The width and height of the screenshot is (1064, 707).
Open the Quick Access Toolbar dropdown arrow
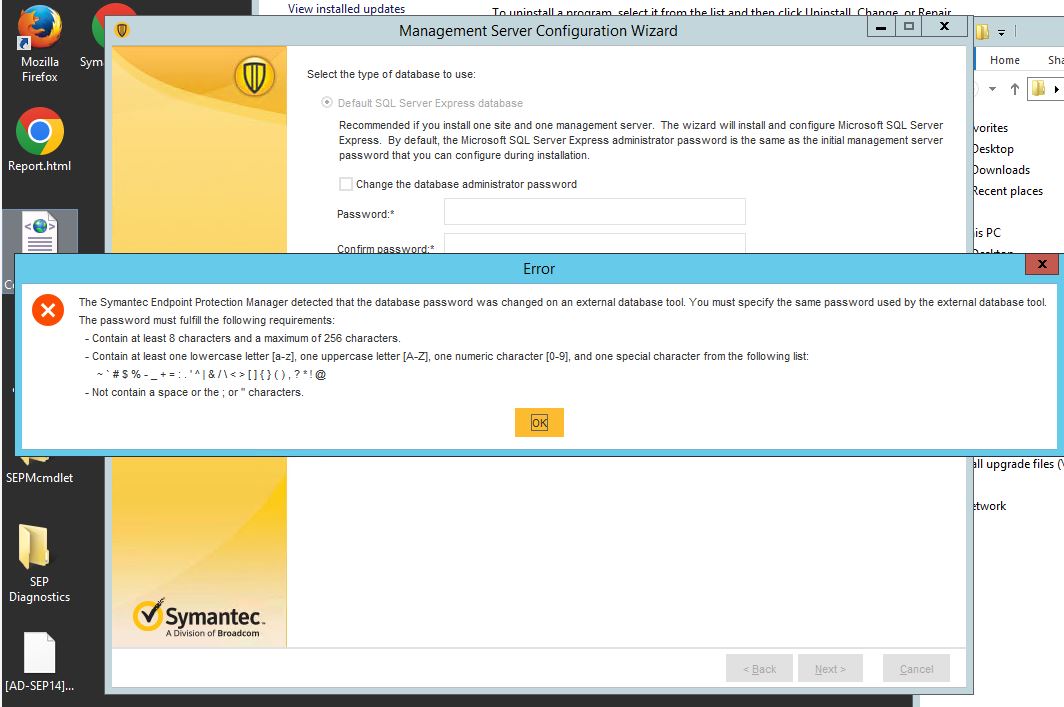[1003, 32]
